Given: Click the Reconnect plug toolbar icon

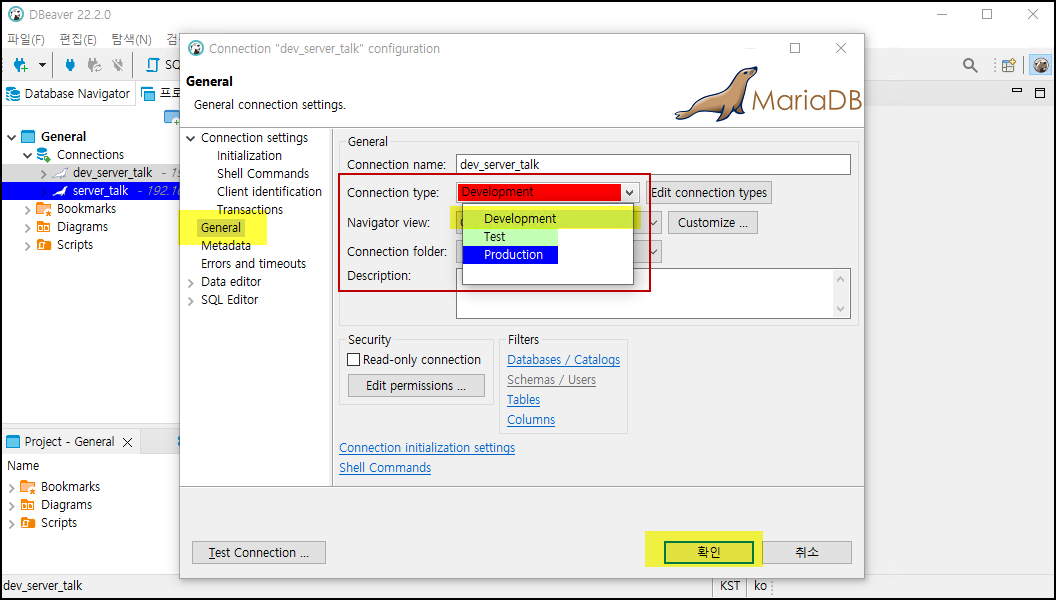Looking at the screenshot, I should [x=94, y=65].
